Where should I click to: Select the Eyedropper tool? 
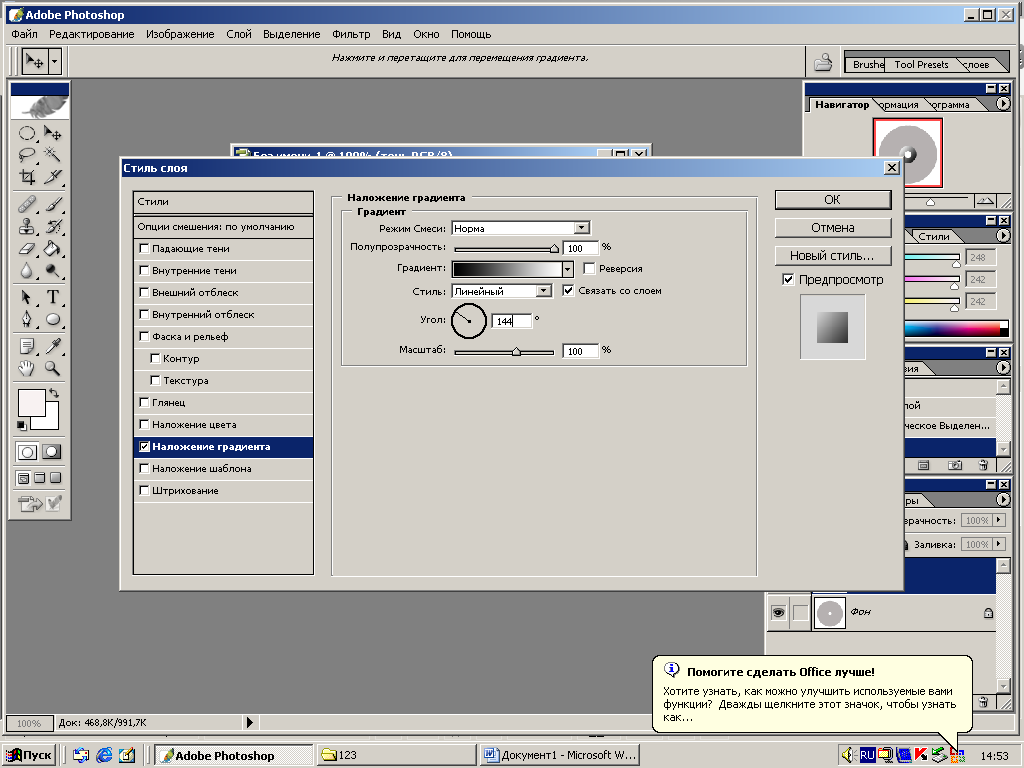point(53,346)
